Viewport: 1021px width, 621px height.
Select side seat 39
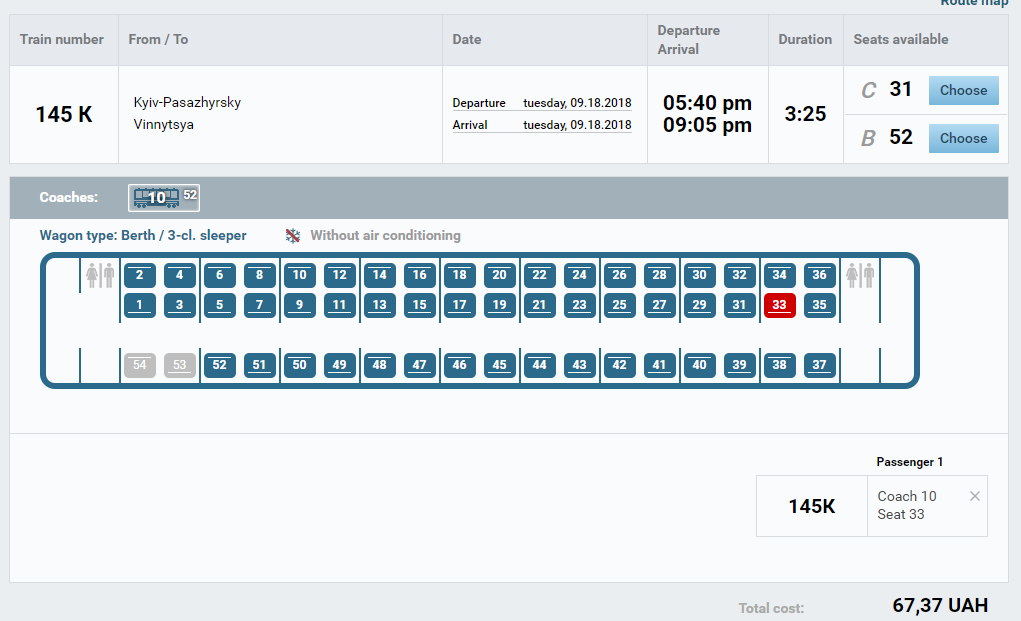[x=740, y=365]
